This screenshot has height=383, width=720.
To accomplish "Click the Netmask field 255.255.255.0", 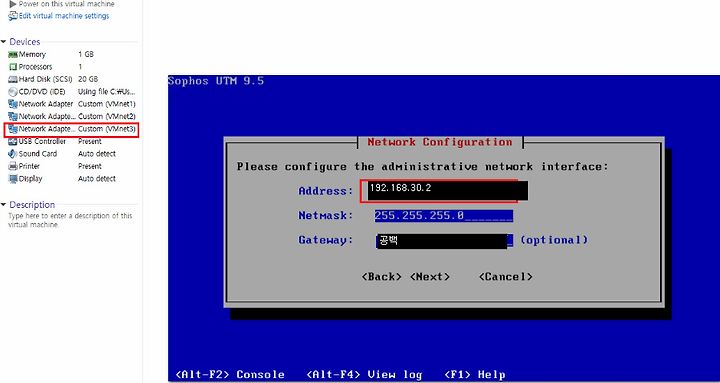I will pyautogui.click(x=444, y=215).
